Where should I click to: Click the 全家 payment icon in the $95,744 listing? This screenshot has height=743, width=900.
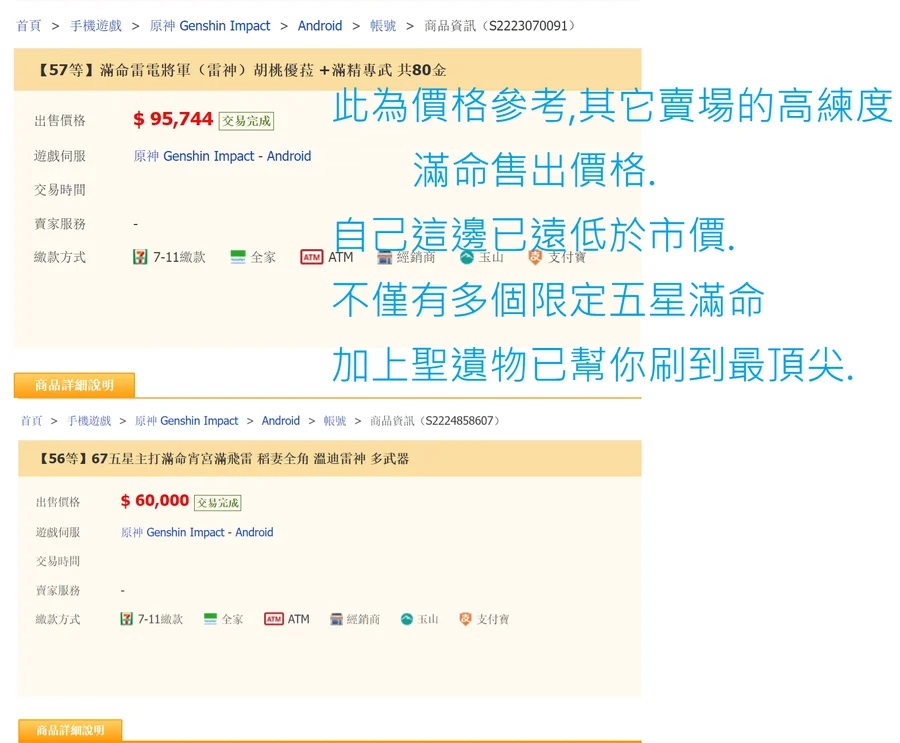pos(238,257)
